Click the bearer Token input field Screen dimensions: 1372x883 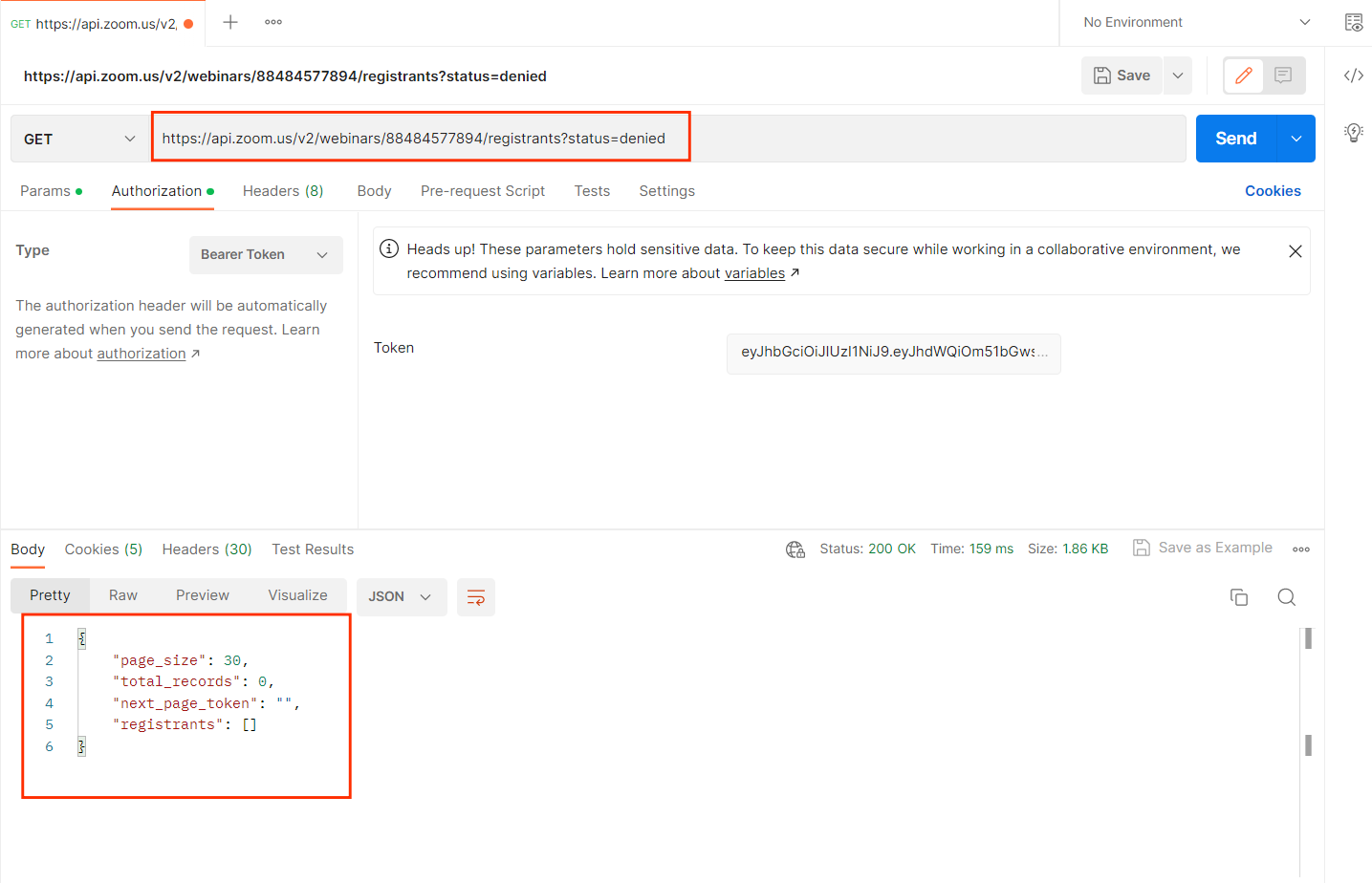click(894, 353)
